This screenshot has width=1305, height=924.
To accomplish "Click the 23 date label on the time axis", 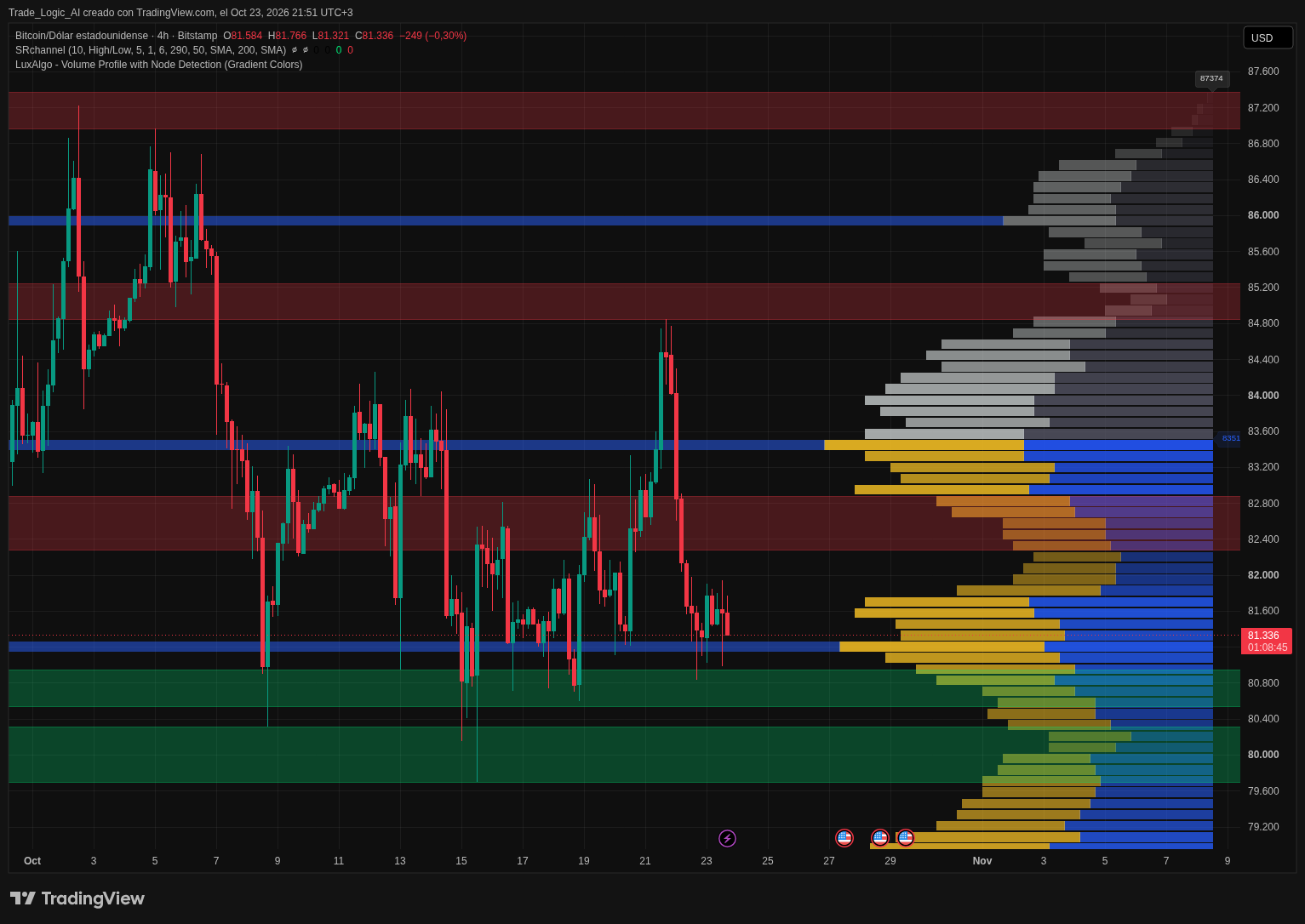I will (707, 861).
